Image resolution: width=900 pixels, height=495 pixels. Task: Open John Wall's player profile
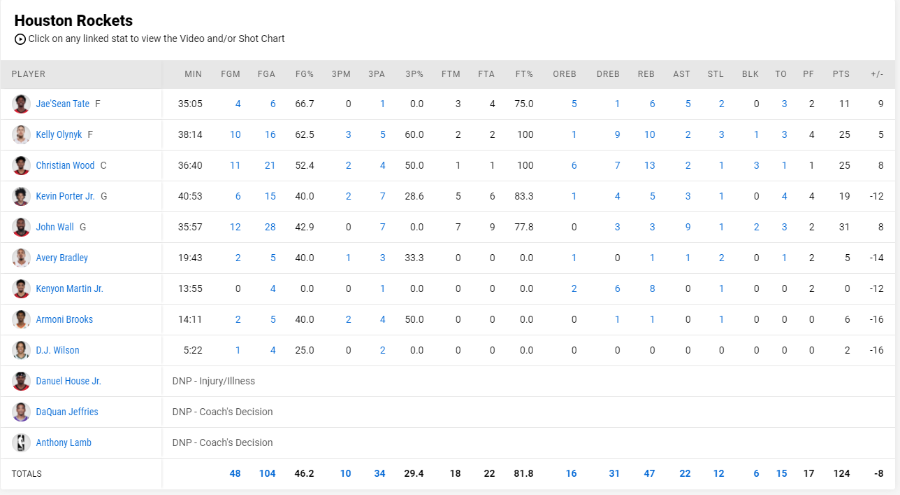click(55, 227)
